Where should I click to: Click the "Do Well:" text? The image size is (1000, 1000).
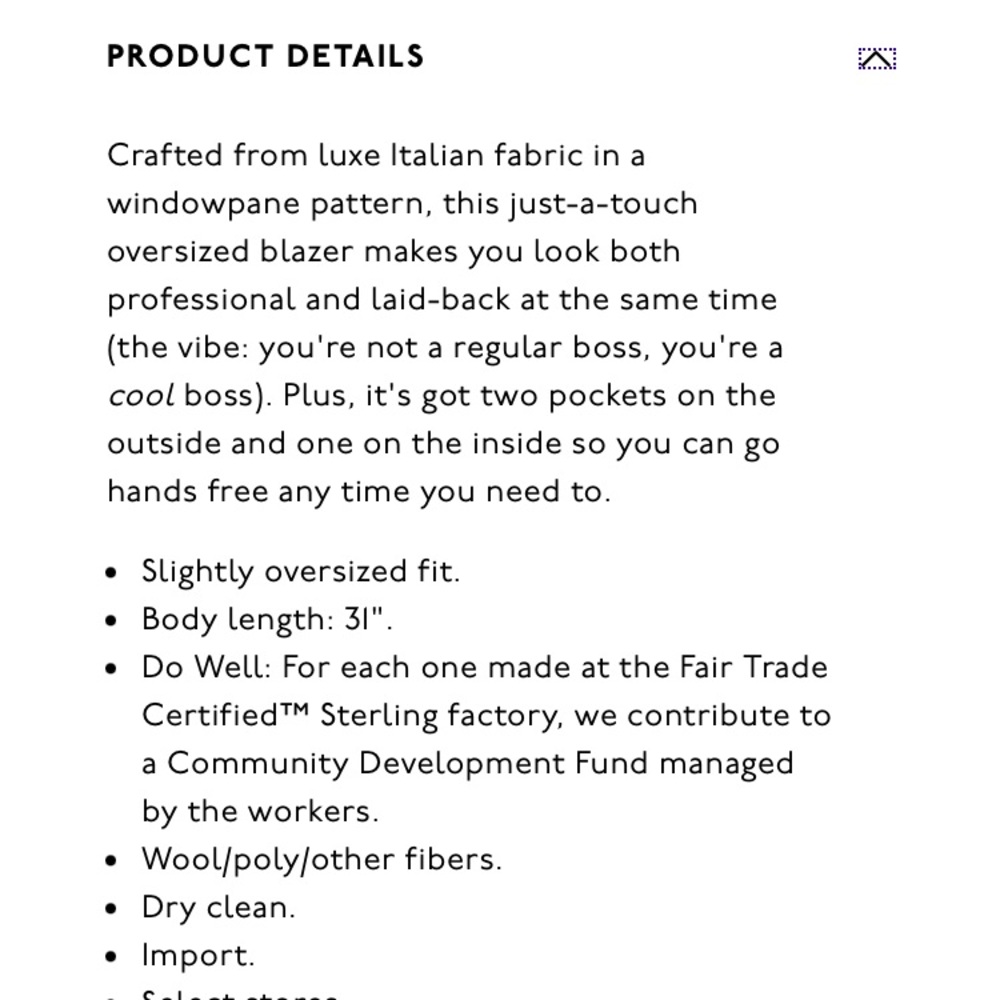[x=207, y=667]
